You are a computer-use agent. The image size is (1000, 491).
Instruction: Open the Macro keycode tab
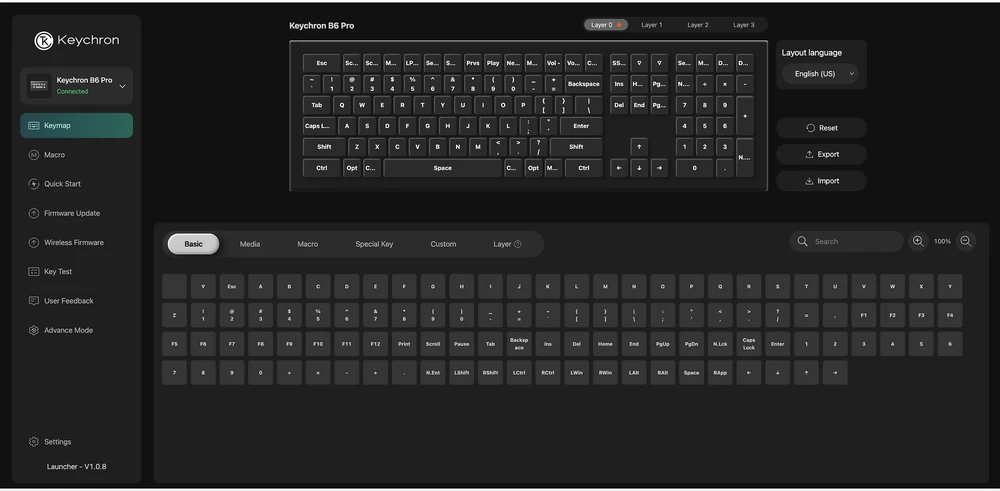[x=307, y=244]
